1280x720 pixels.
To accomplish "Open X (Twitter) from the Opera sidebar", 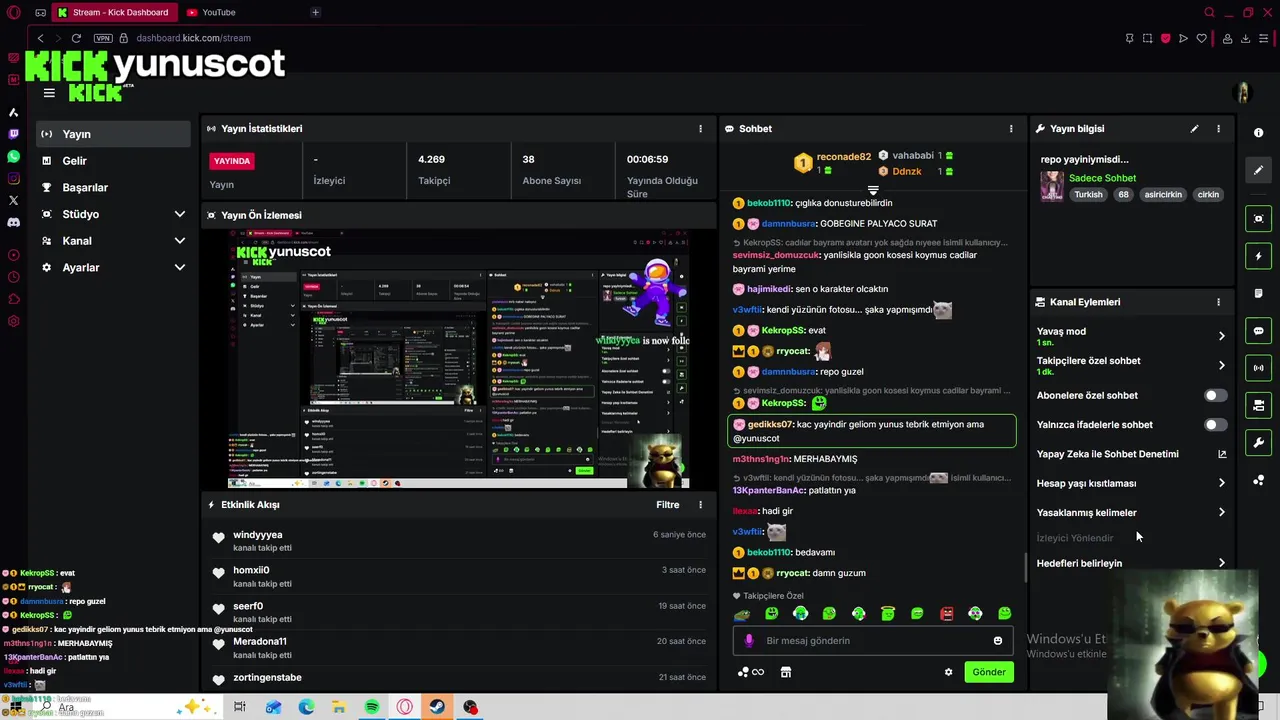I will click(x=13, y=200).
